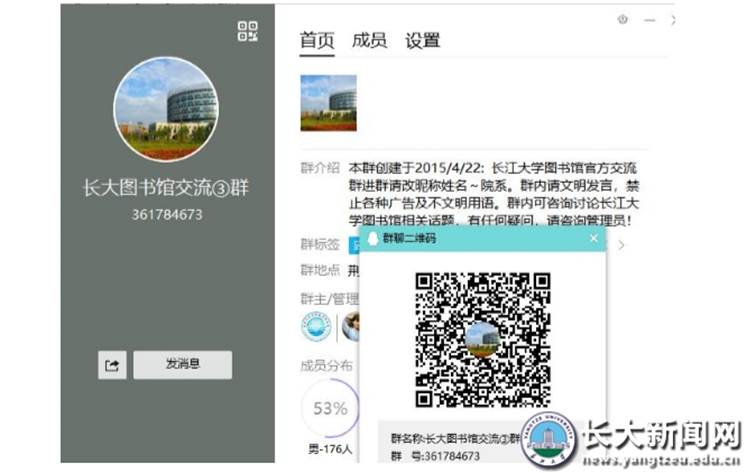Open the group owner's round avatar

pyautogui.click(x=315, y=326)
